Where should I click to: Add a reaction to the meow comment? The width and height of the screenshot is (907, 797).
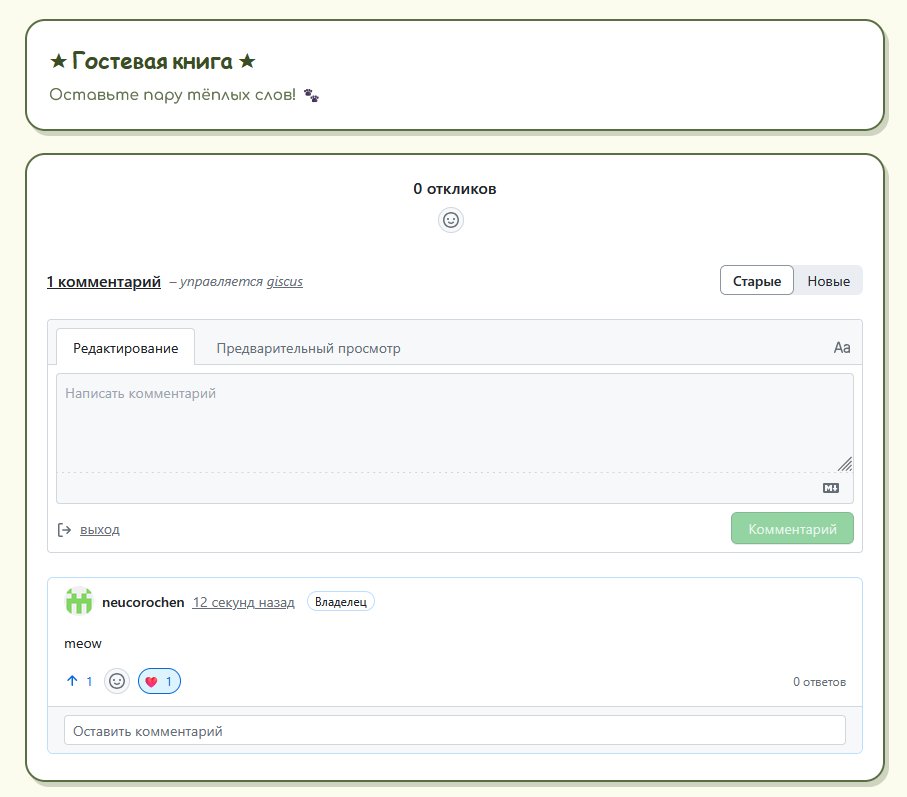coord(117,681)
